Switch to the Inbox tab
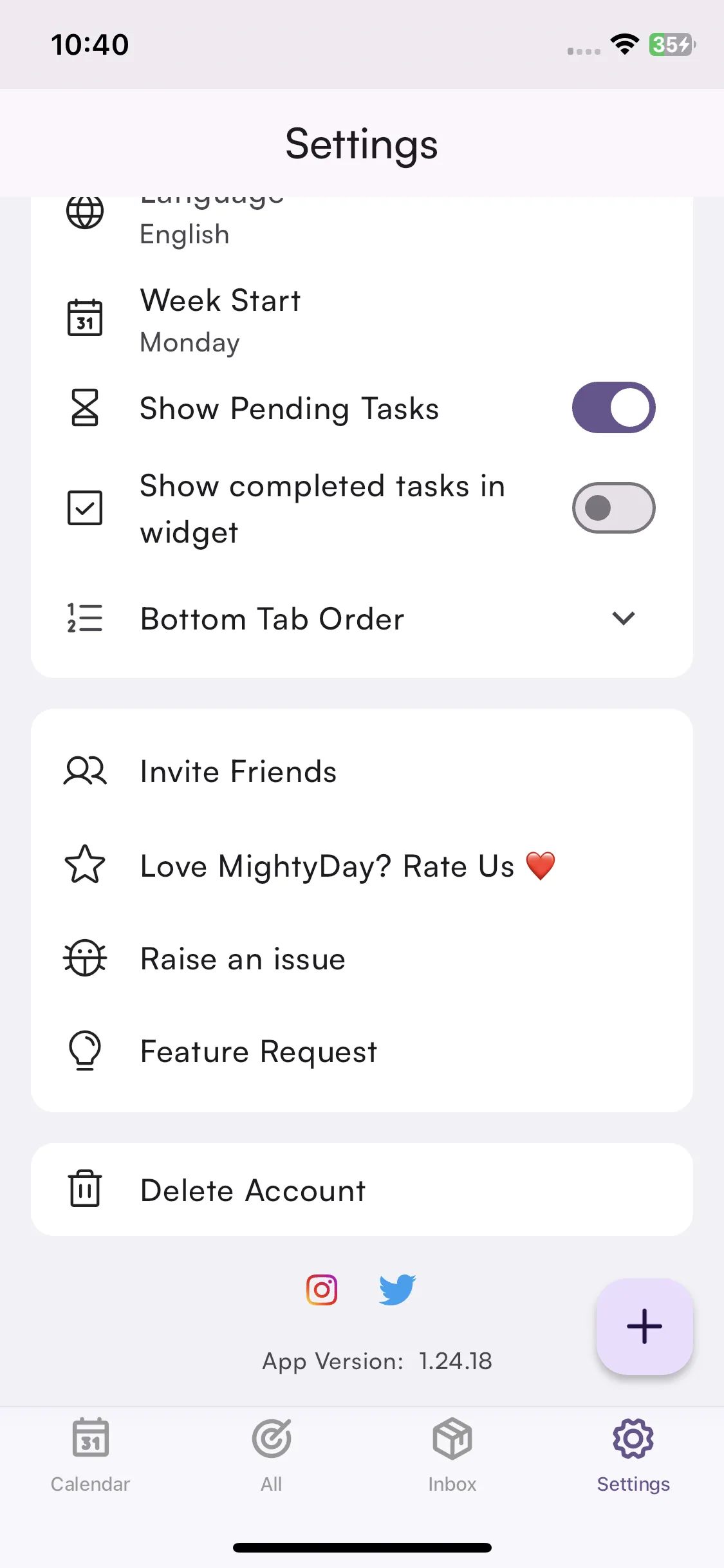 452,1455
